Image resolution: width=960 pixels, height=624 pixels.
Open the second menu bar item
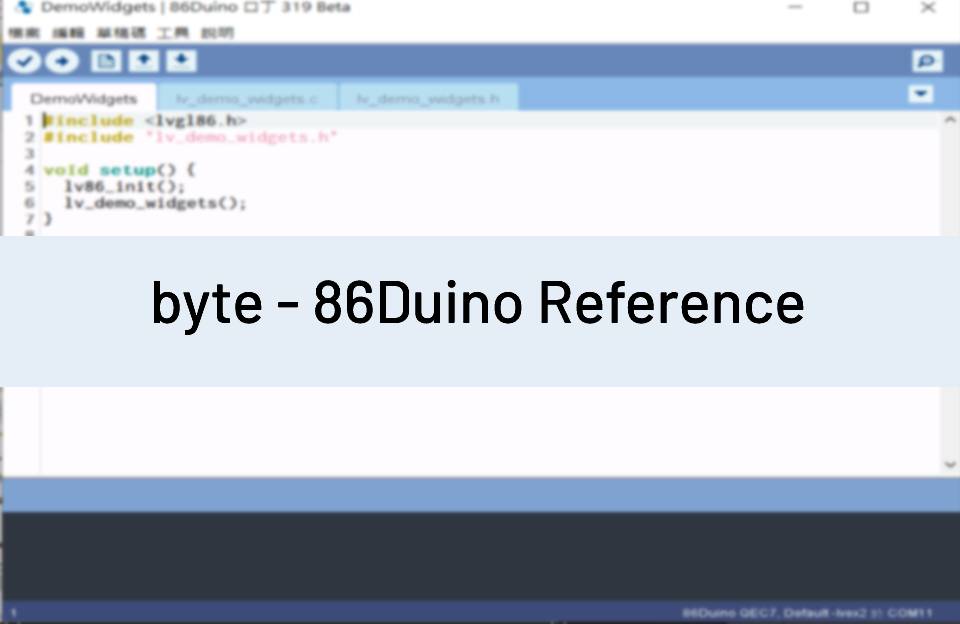click(x=68, y=33)
